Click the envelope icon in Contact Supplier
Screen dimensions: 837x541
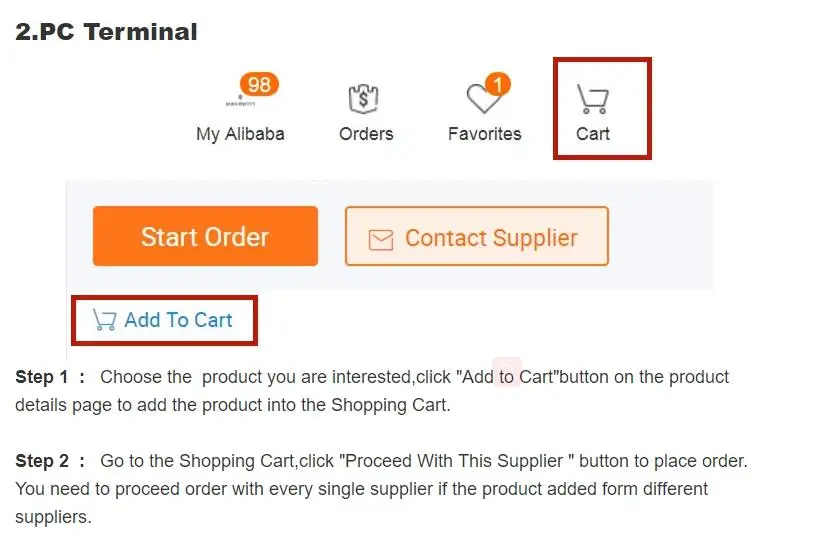tap(381, 239)
